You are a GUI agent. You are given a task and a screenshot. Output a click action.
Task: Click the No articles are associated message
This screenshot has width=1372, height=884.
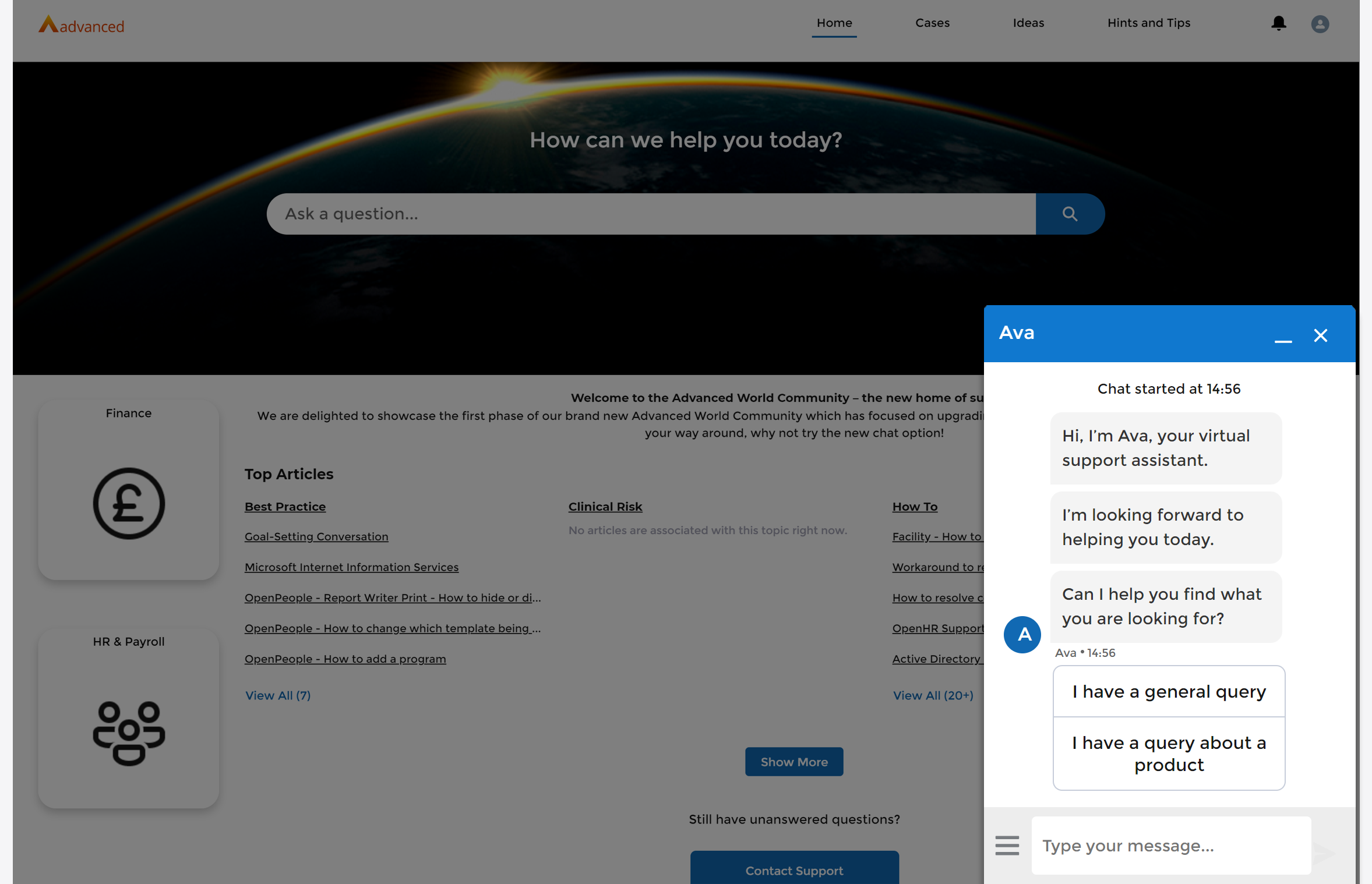pyautogui.click(x=708, y=530)
